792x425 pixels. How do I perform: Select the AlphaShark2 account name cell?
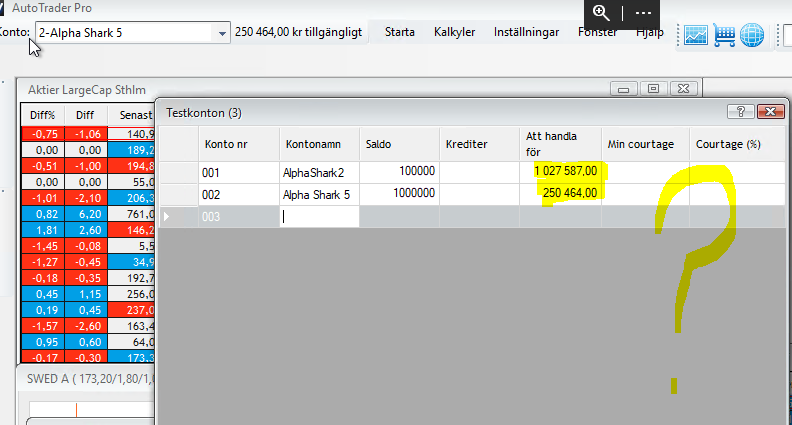(318, 173)
